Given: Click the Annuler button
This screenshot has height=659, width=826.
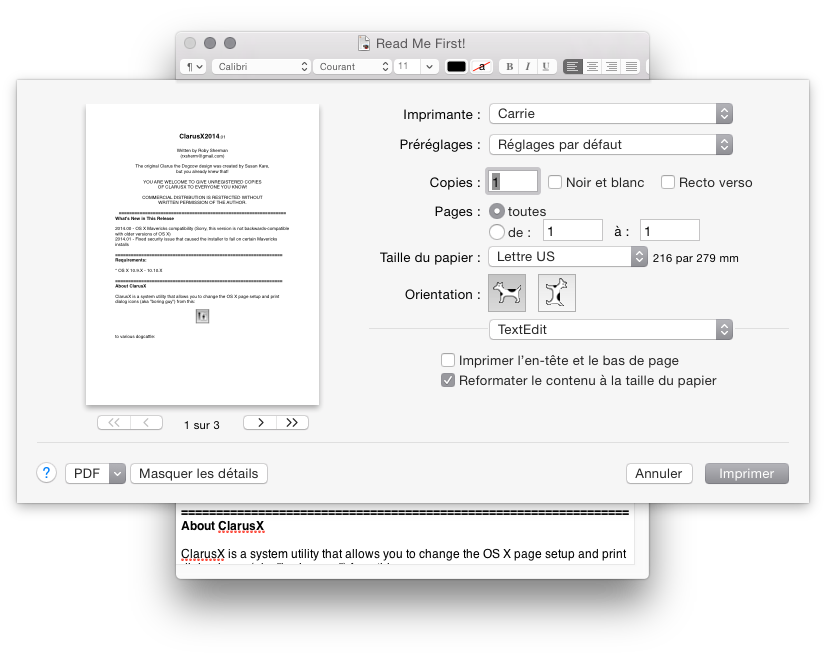Looking at the screenshot, I should pos(659,474).
